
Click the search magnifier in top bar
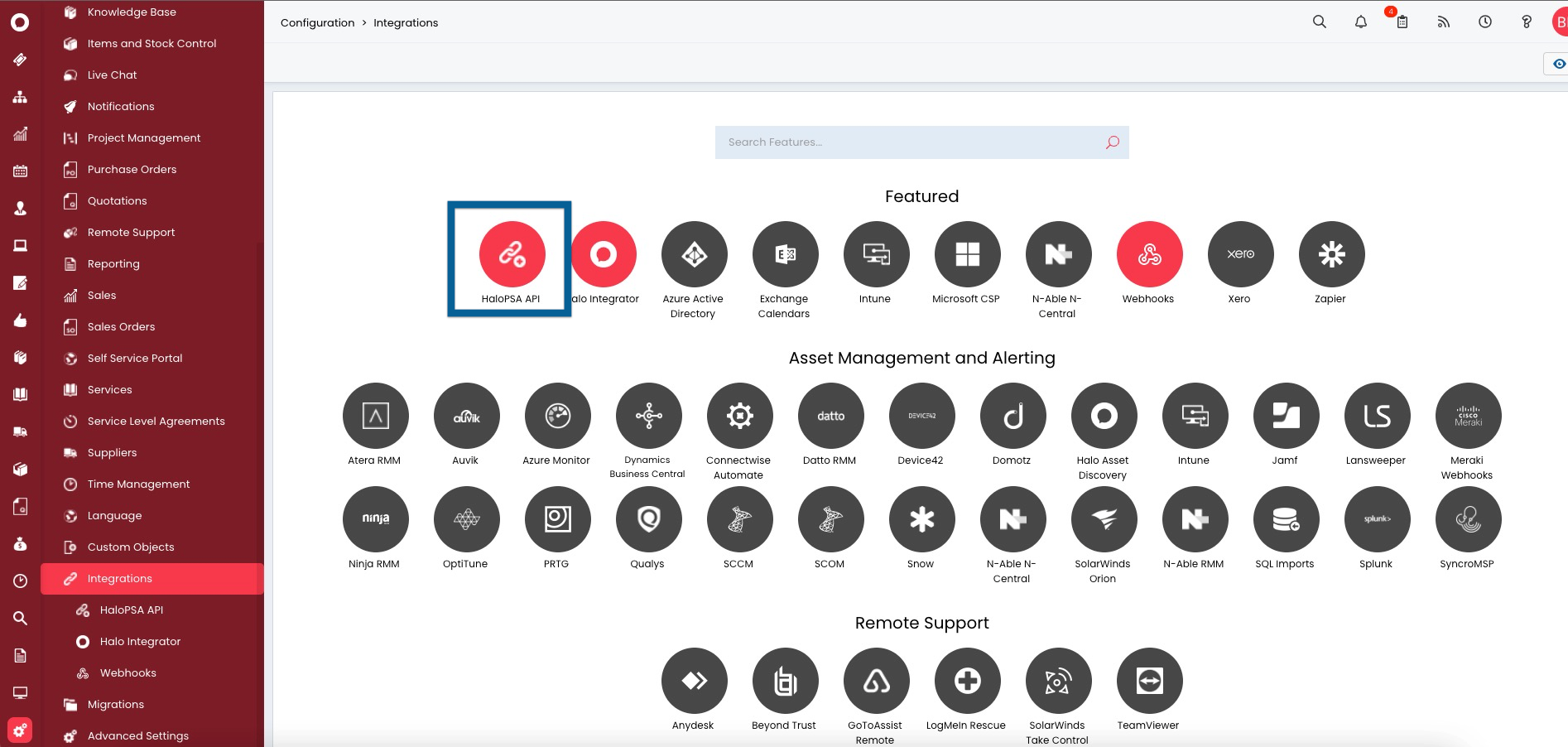[x=1320, y=22]
